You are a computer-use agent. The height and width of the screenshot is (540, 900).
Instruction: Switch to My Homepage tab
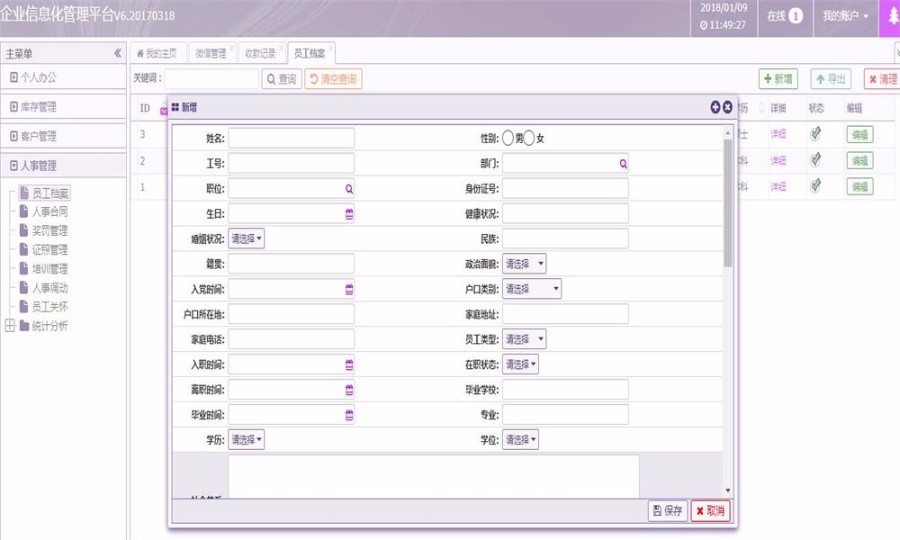(157, 53)
